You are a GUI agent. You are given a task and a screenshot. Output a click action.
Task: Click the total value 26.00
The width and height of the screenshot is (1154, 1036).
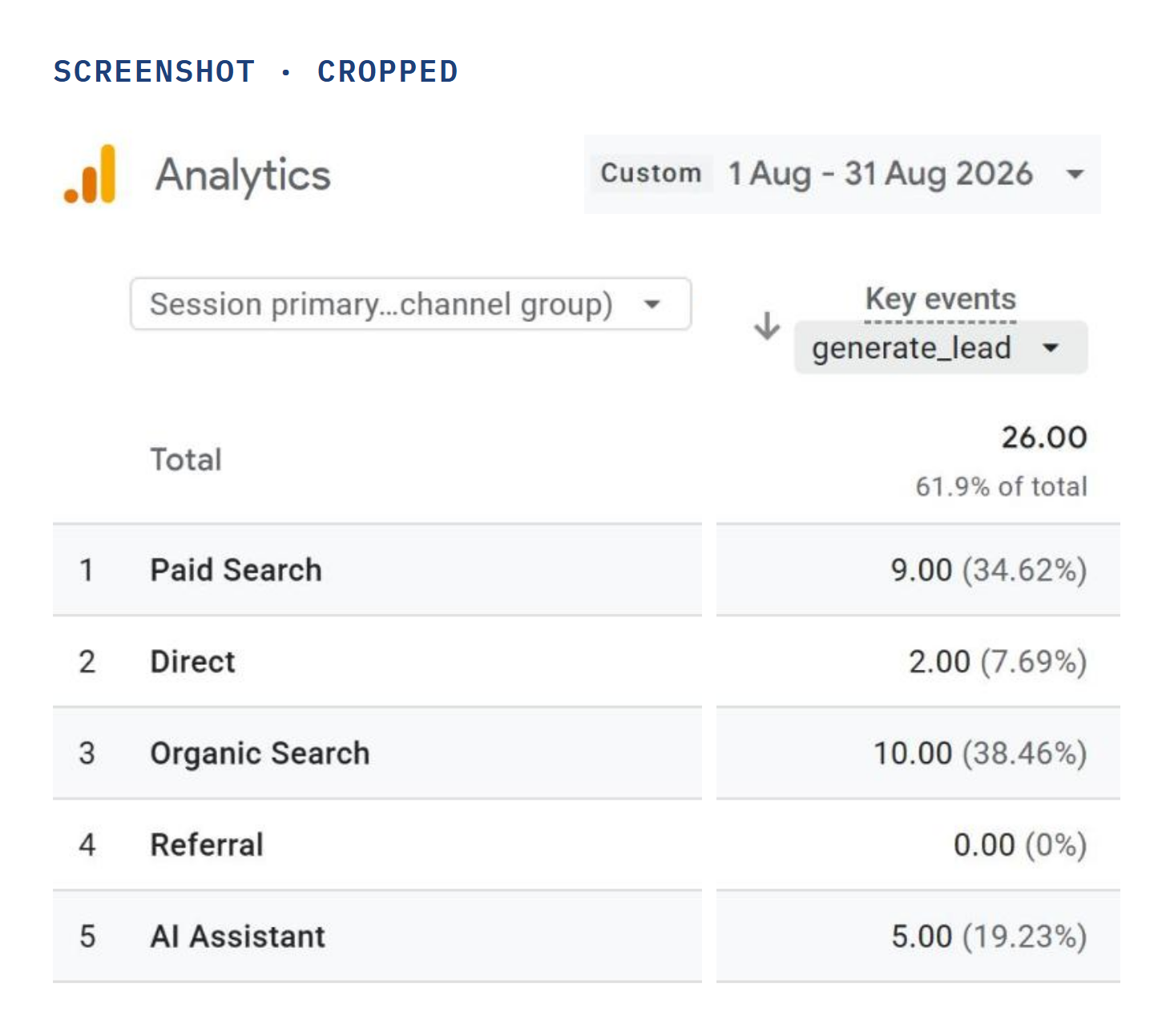(x=1044, y=437)
